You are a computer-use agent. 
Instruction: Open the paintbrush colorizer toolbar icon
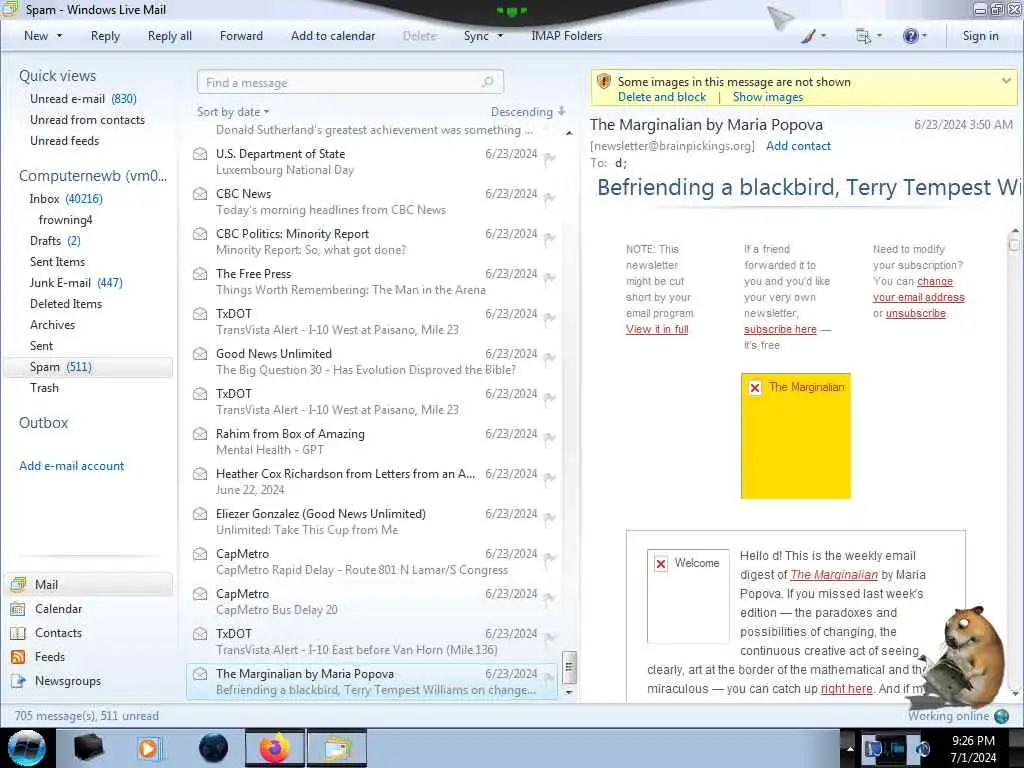[808, 36]
